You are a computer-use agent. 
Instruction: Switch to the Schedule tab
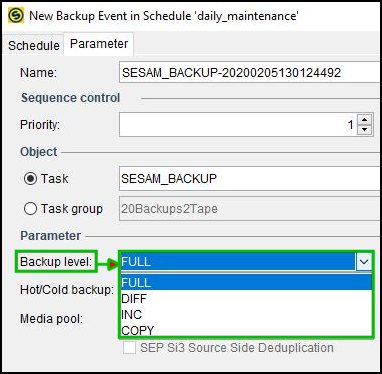pyautogui.click(x=34, y=45)
